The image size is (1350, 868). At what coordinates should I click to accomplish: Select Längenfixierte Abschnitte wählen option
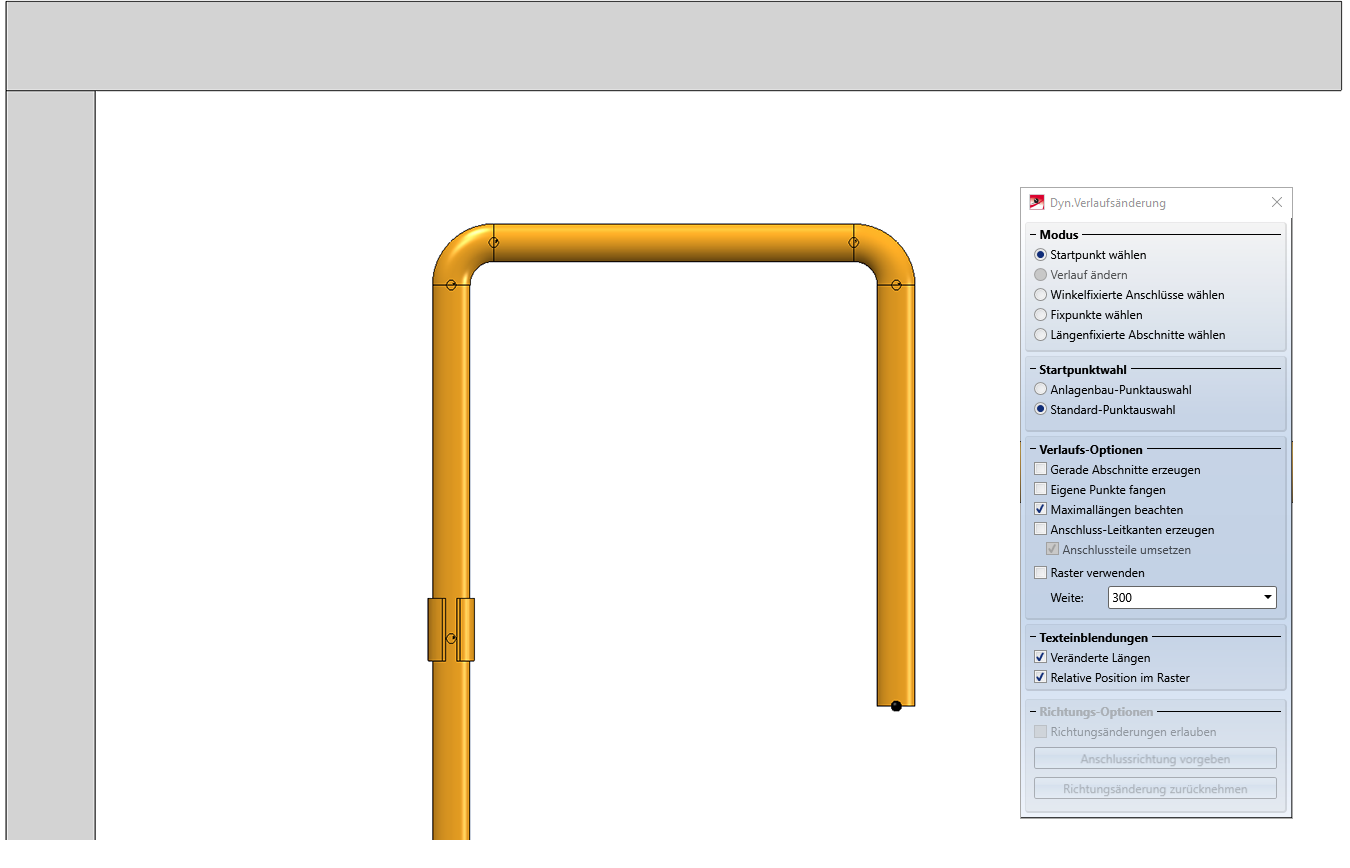(x=1041, y=335)
